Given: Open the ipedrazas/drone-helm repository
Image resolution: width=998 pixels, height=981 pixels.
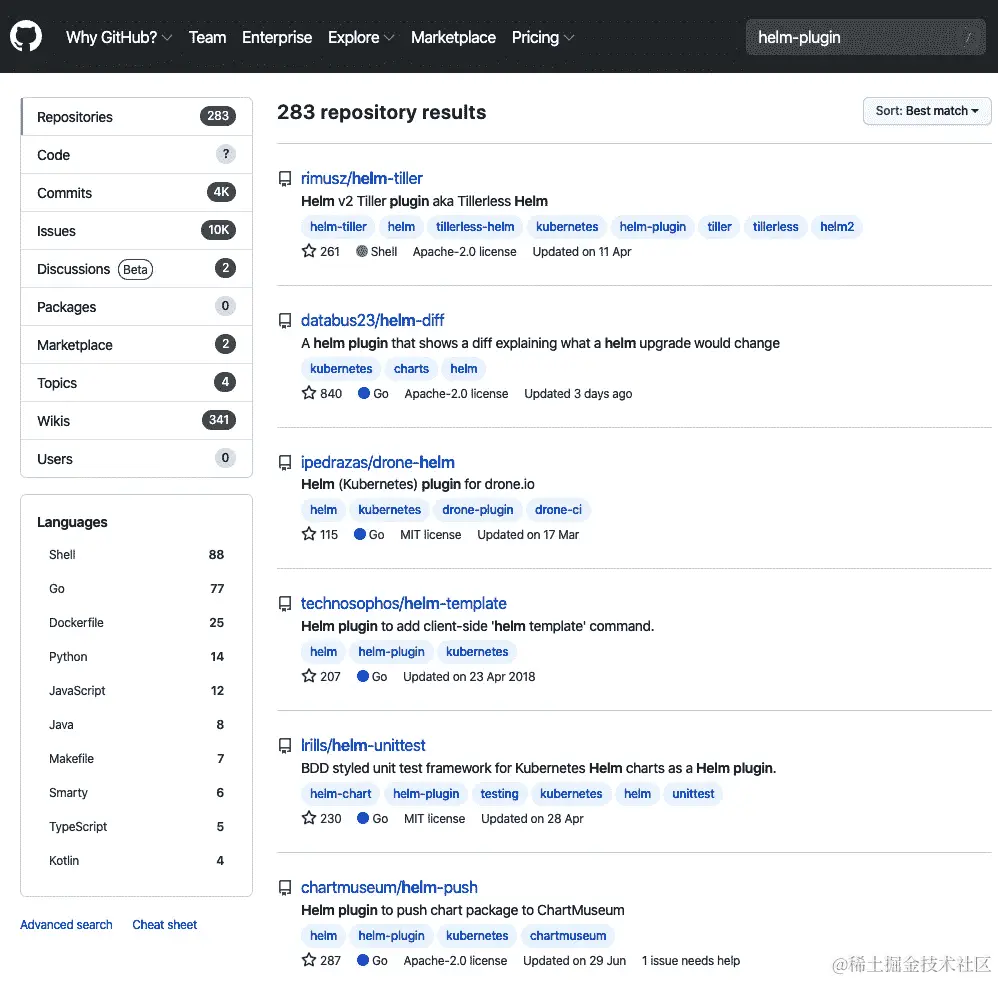Looking at the screenshot, I should pyautogui.click(x=377, y=462).
